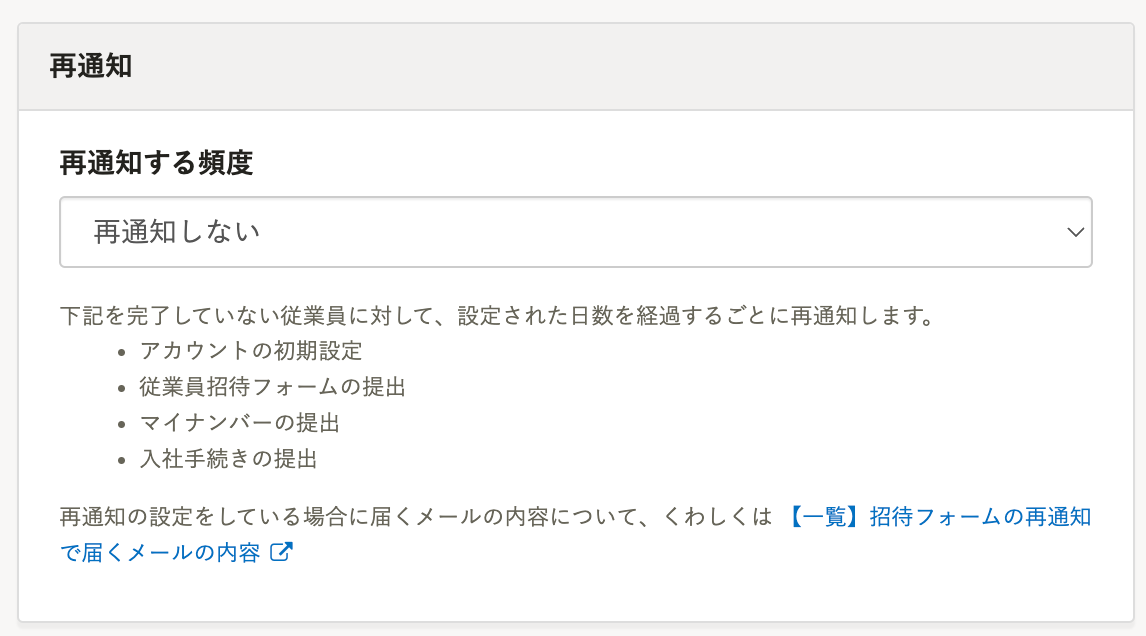Click the chevron arrow of the frequency dropdown
Screen dimensions: 1146x636
click(1076, 232)
